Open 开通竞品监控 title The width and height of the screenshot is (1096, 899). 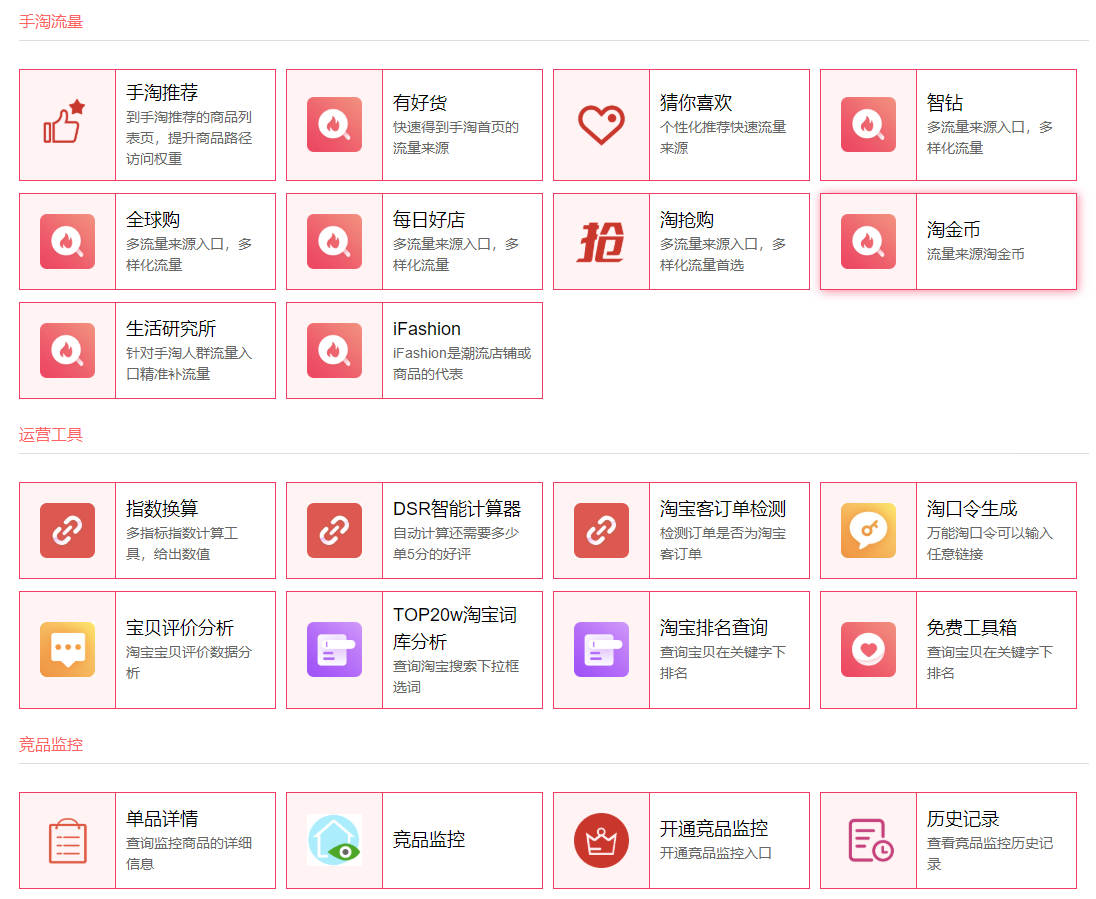click(x=714, y=829)
